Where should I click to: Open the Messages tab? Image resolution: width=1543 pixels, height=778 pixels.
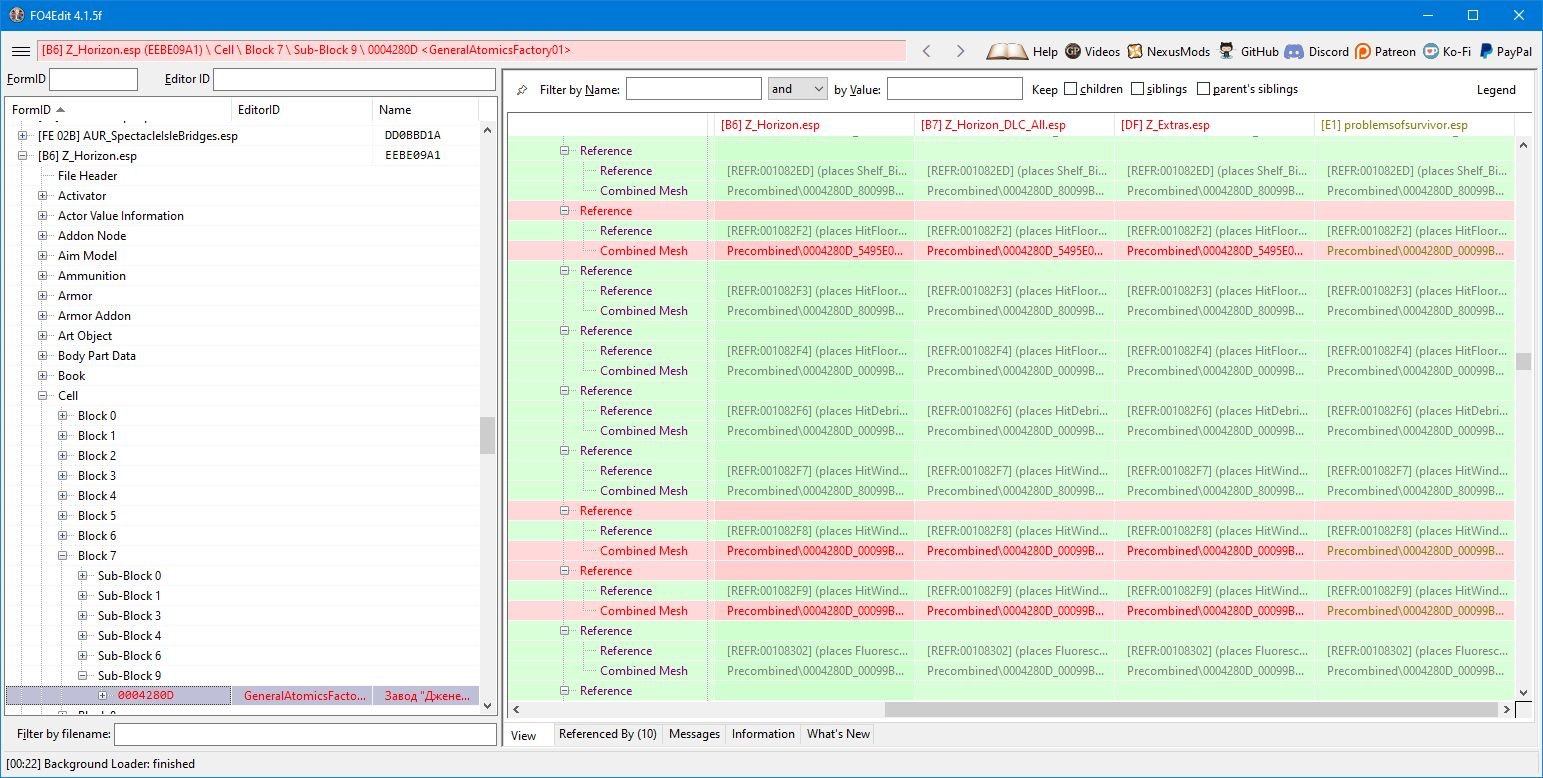point(694,734)
